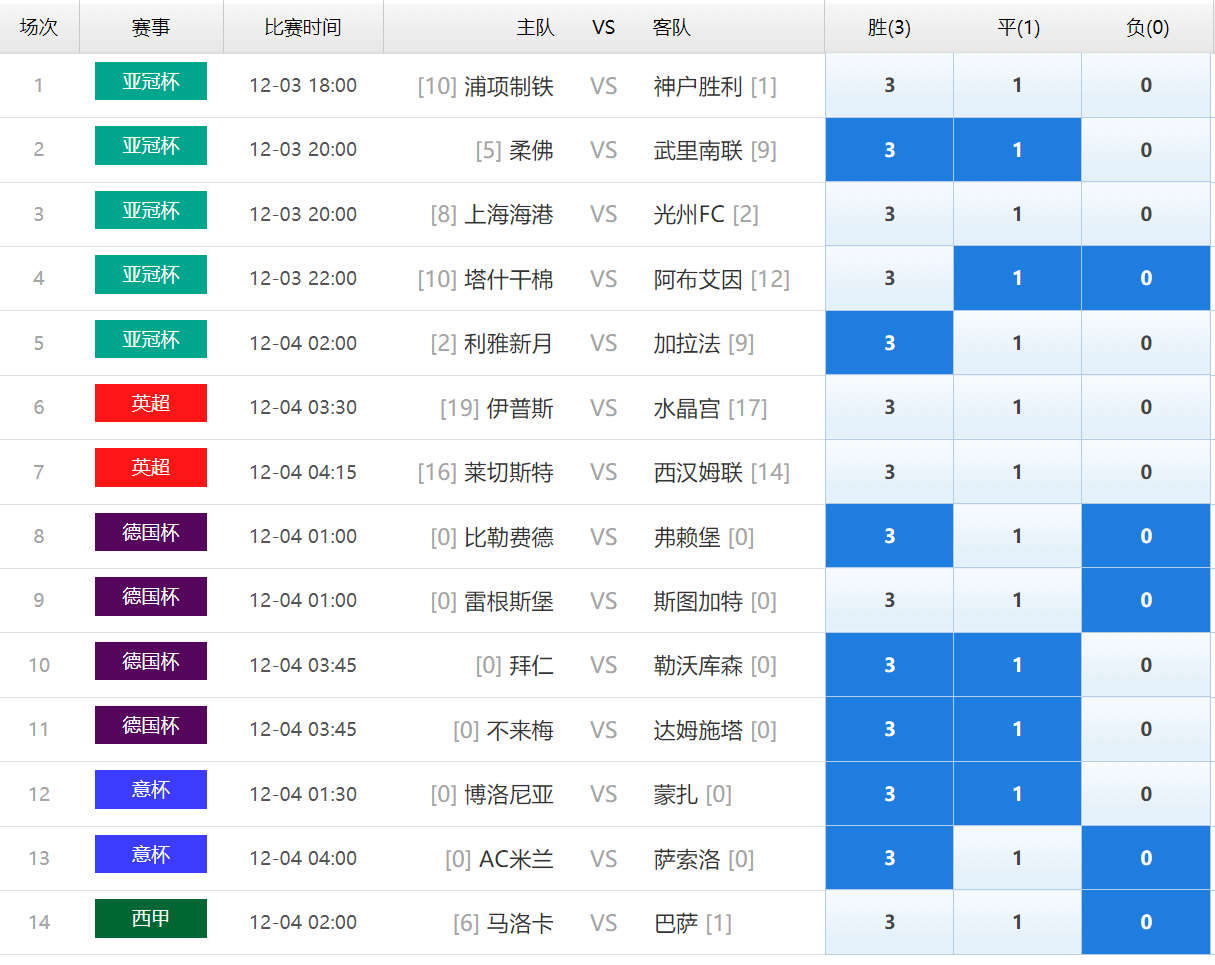This screenshot has width=1215, height=965.
Task: Toggle win (3) for 浦项制铁 vs 神户胜利
Action: 889,86
